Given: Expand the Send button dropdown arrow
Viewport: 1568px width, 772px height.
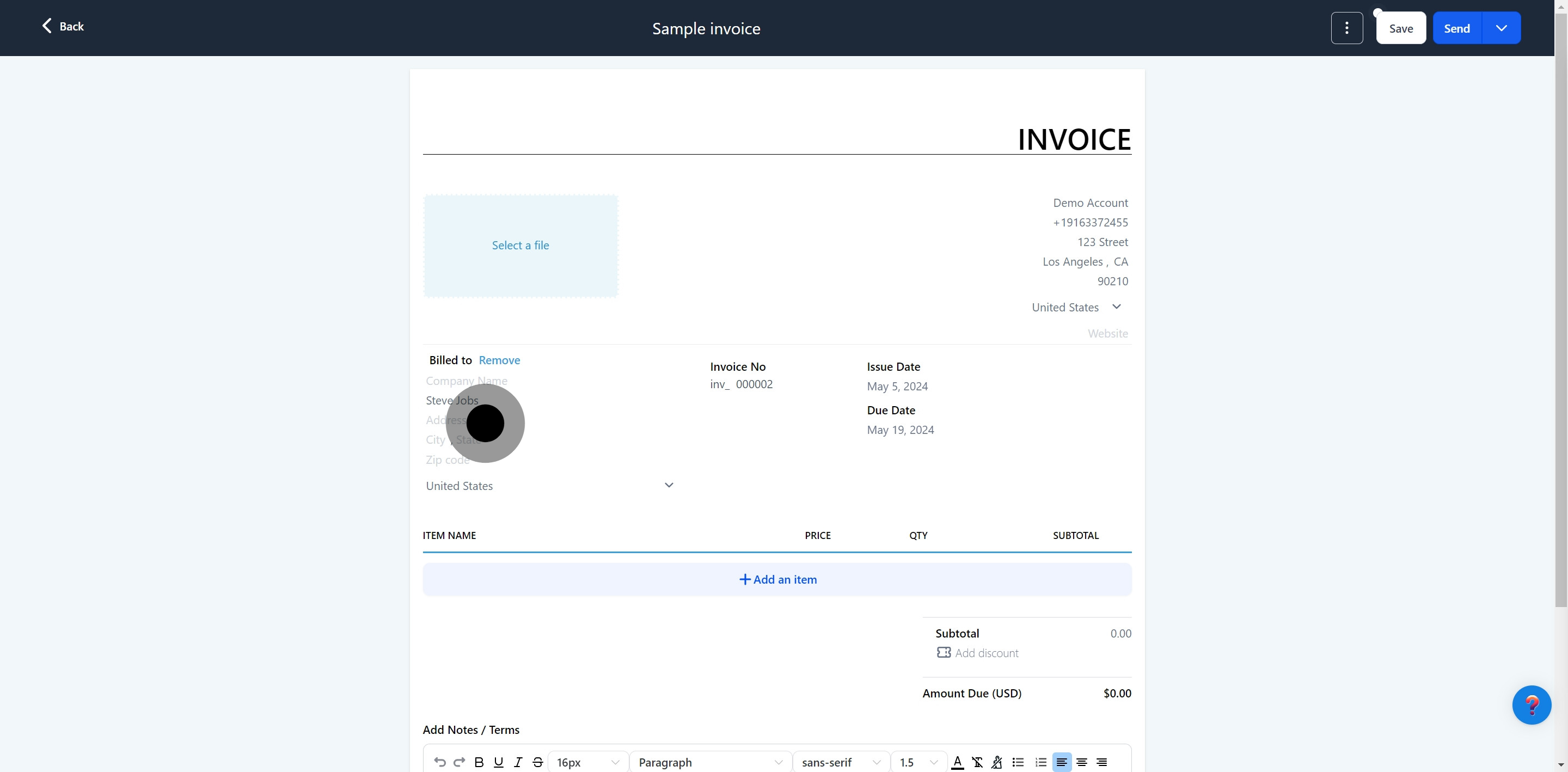Looking at the screenshot, I should click(x=1501, y=28).
